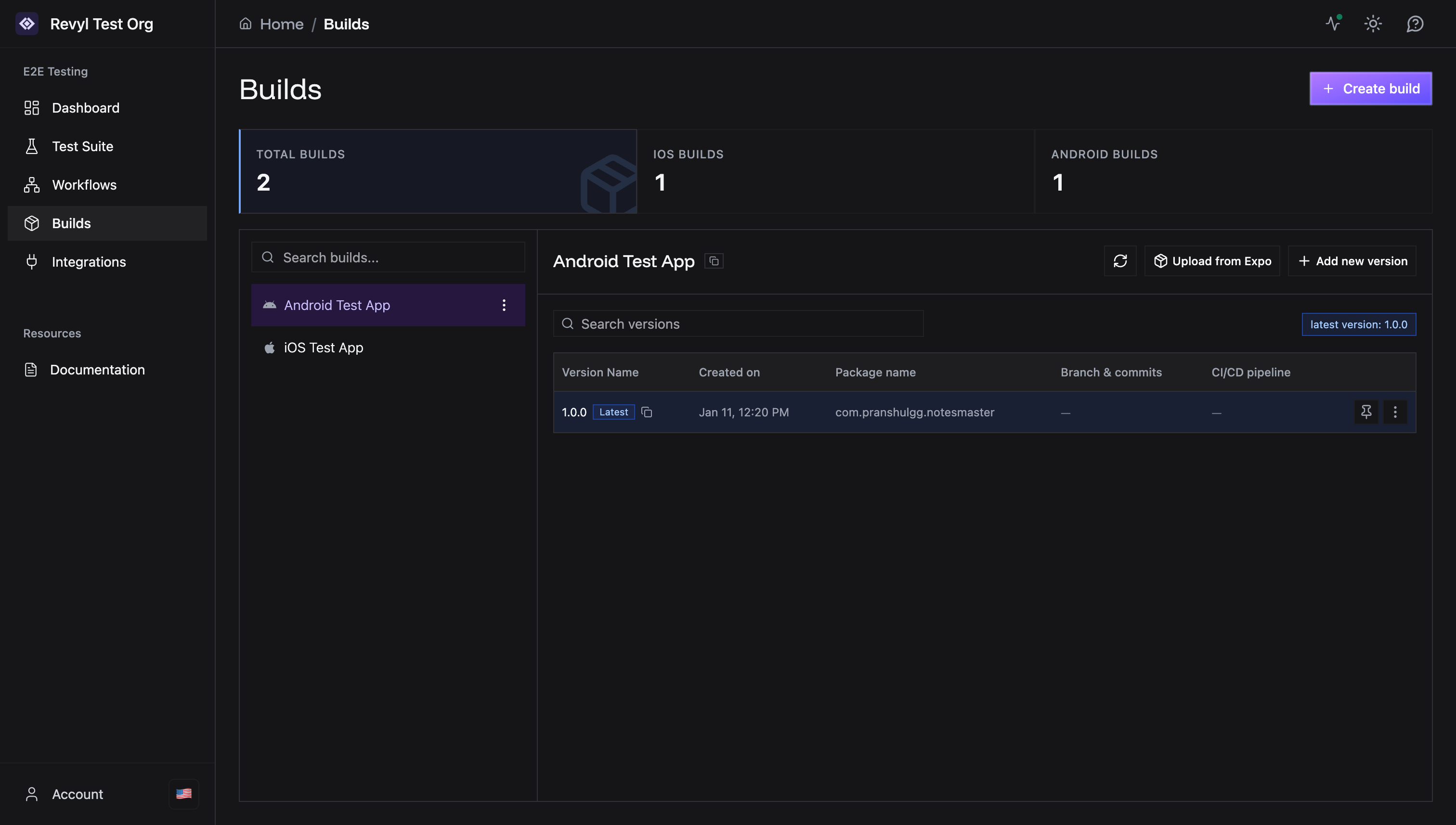
Task: Copy version 1.0.0 name
Action: (647, 412)
